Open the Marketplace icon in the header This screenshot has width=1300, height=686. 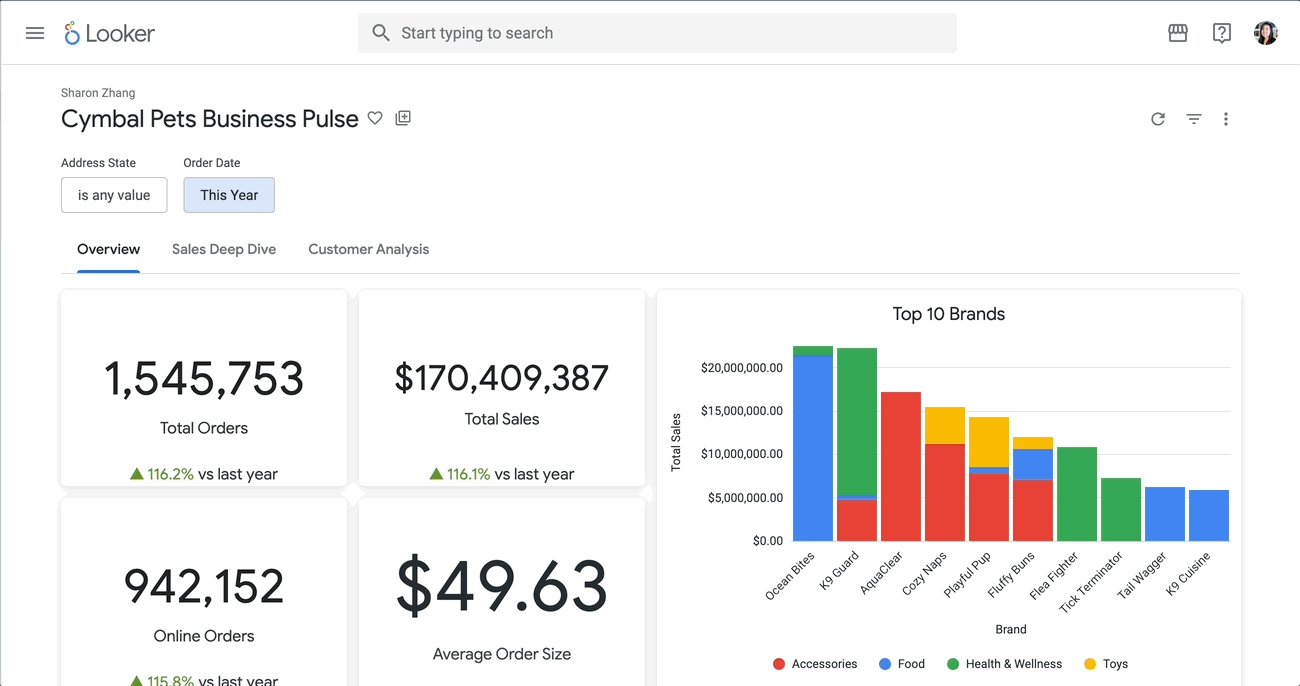[x=1177, y=32]
